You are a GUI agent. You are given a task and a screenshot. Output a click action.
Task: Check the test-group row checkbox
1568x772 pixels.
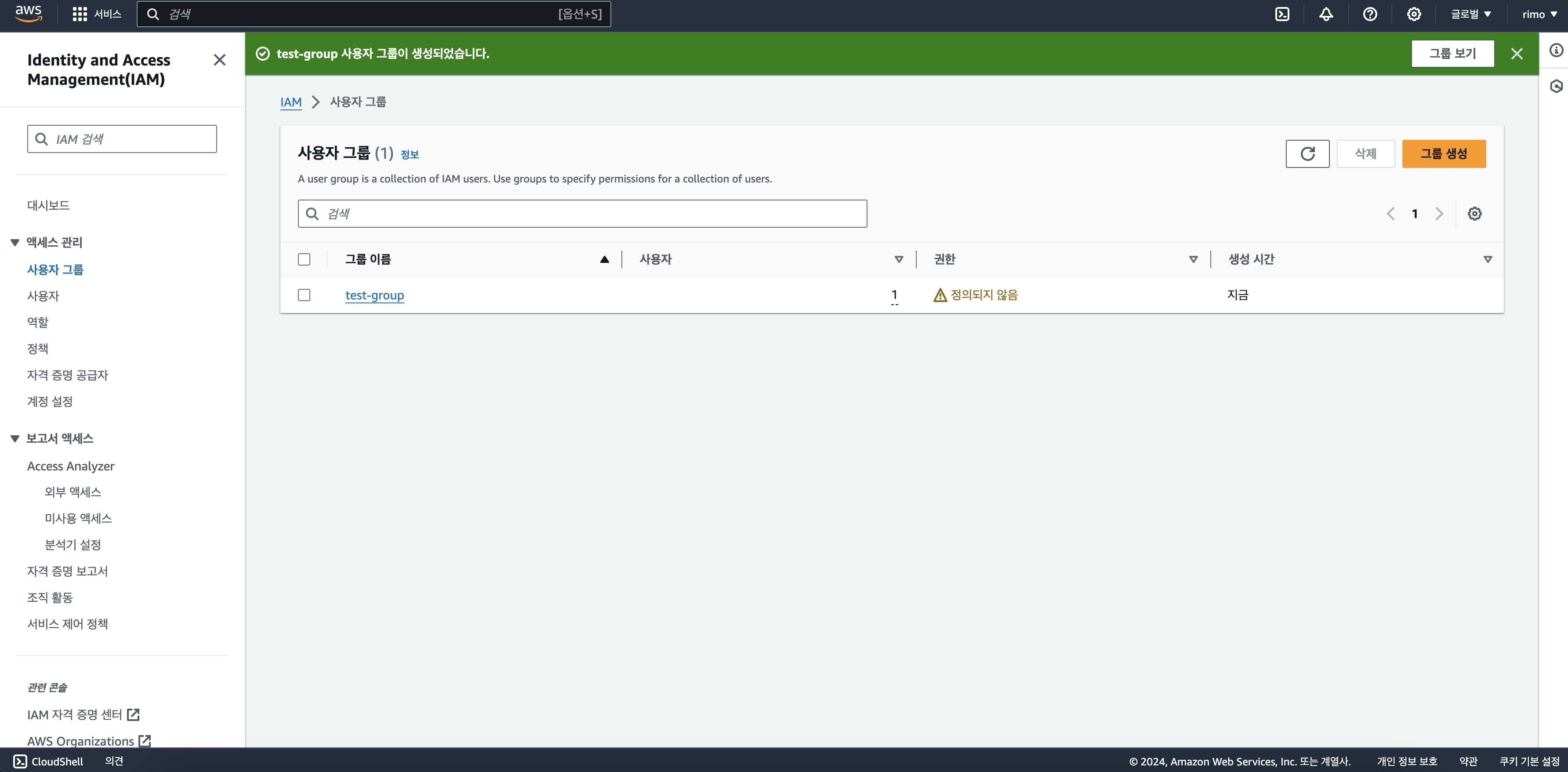click(304, 295)
